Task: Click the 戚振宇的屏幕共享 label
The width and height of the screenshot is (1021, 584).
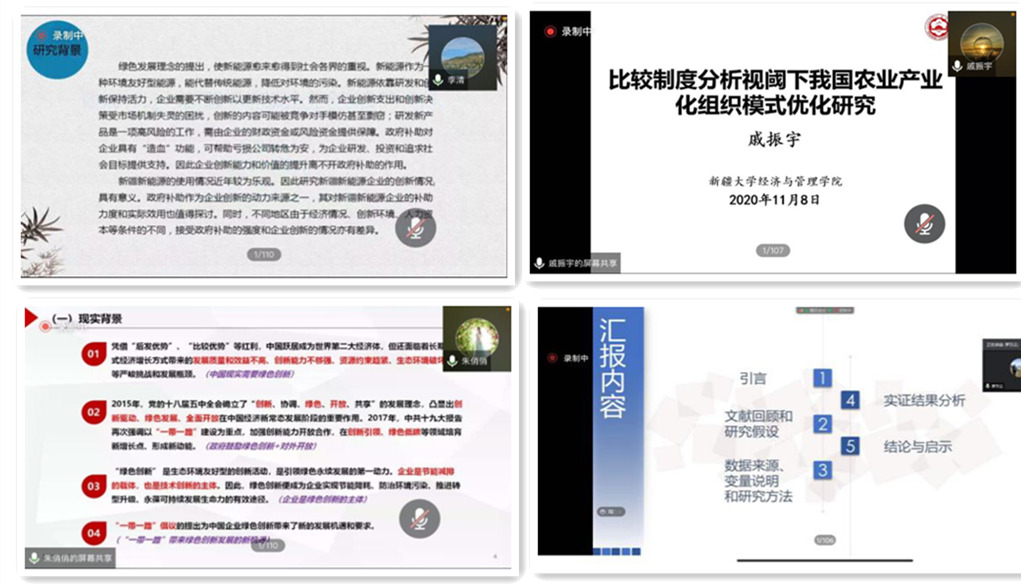Action: pos(576,264)
